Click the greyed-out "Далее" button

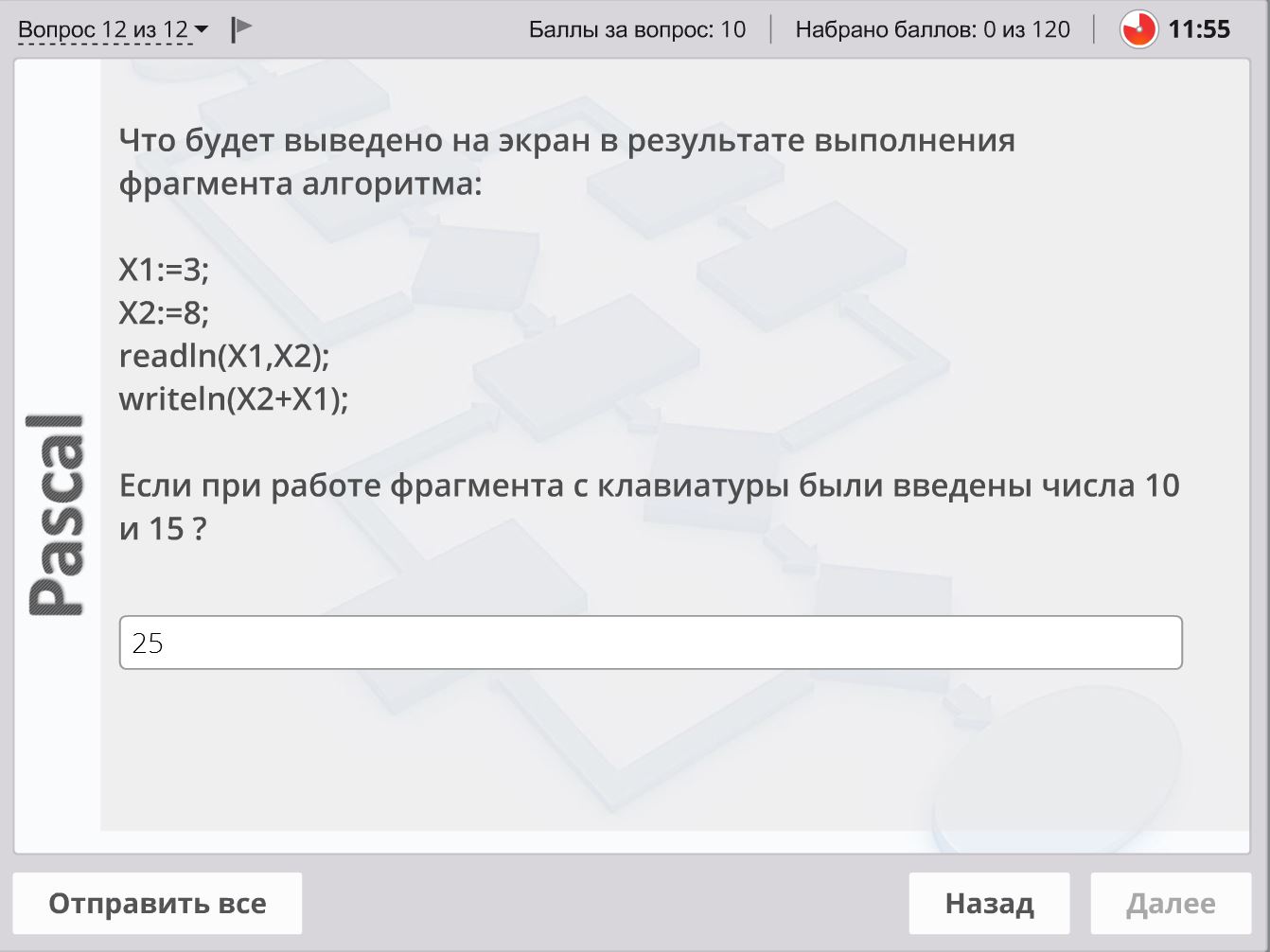click(x=1170, y=903)
